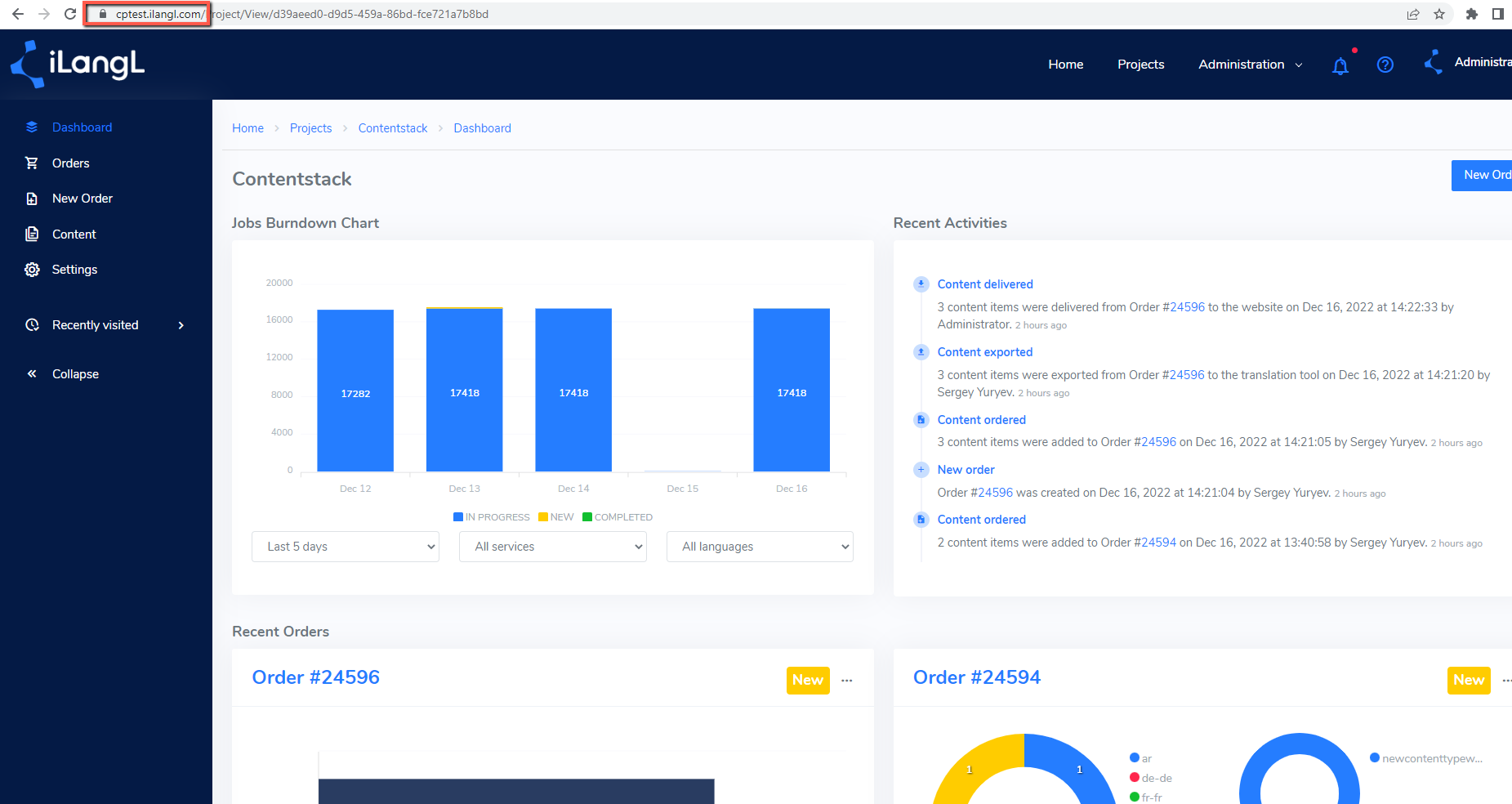Open Order #24596 card title link
Screen dimensions: 1512x804
point(316,677)
